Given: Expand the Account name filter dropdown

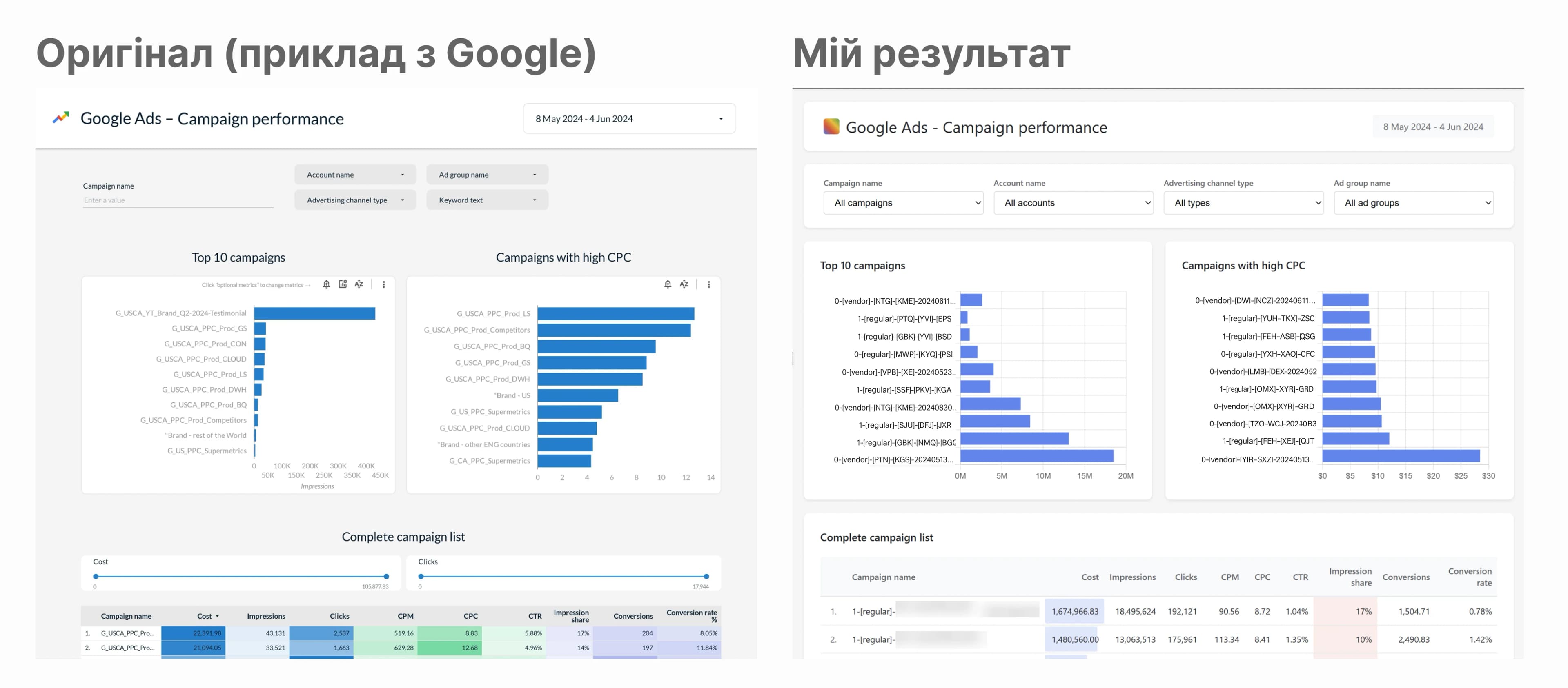Looking at the screenshot, I should click(x=355, y=175).
